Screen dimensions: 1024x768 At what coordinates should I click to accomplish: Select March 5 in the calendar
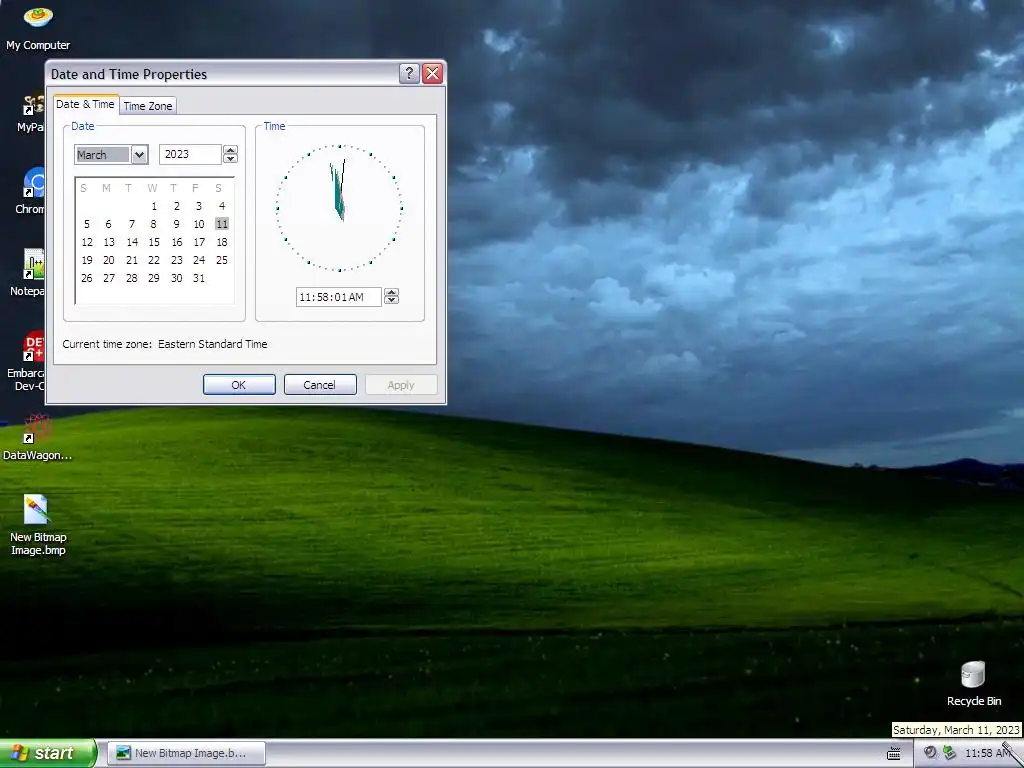(86, 224)
